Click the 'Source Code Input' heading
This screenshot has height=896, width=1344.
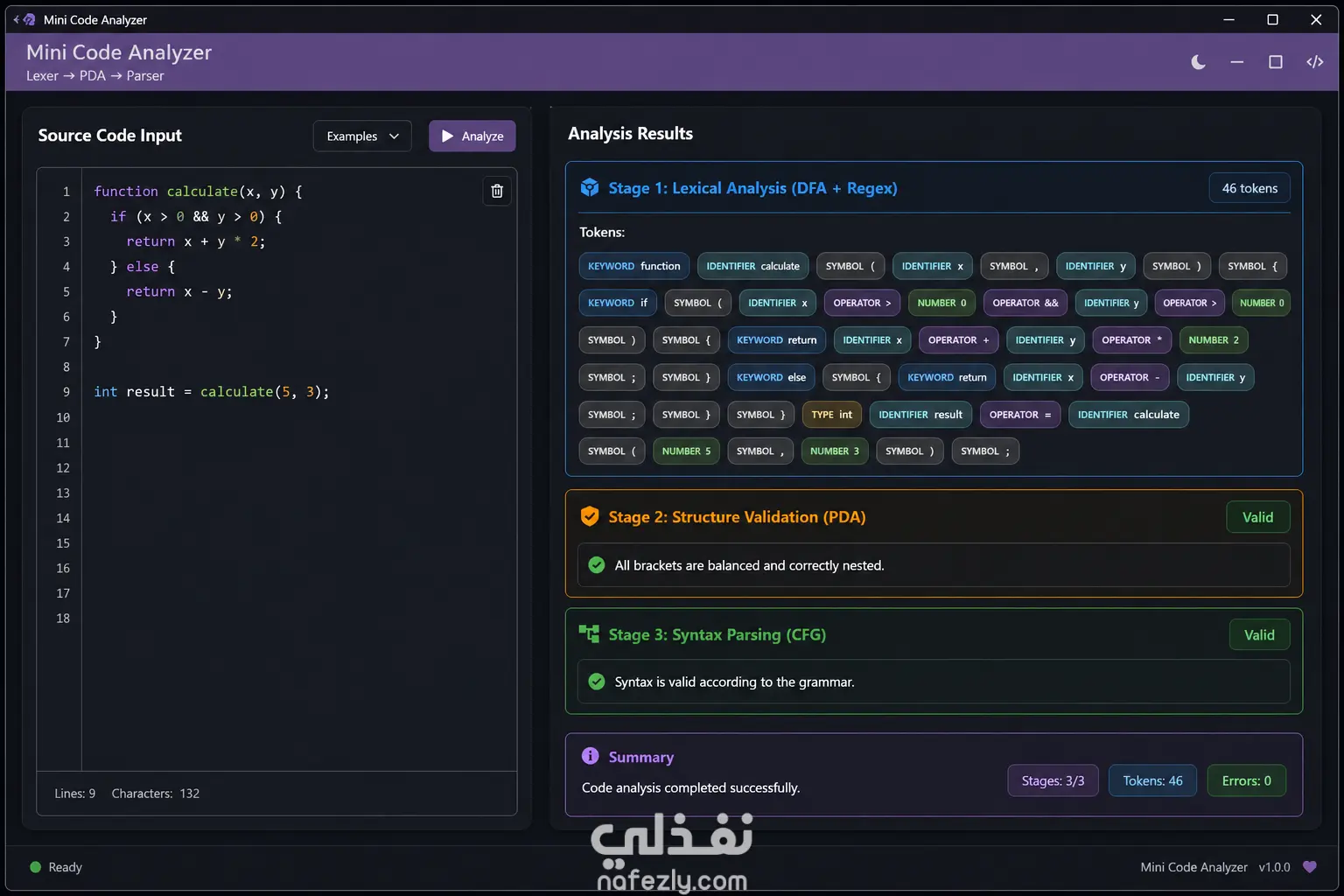point(110,136)
